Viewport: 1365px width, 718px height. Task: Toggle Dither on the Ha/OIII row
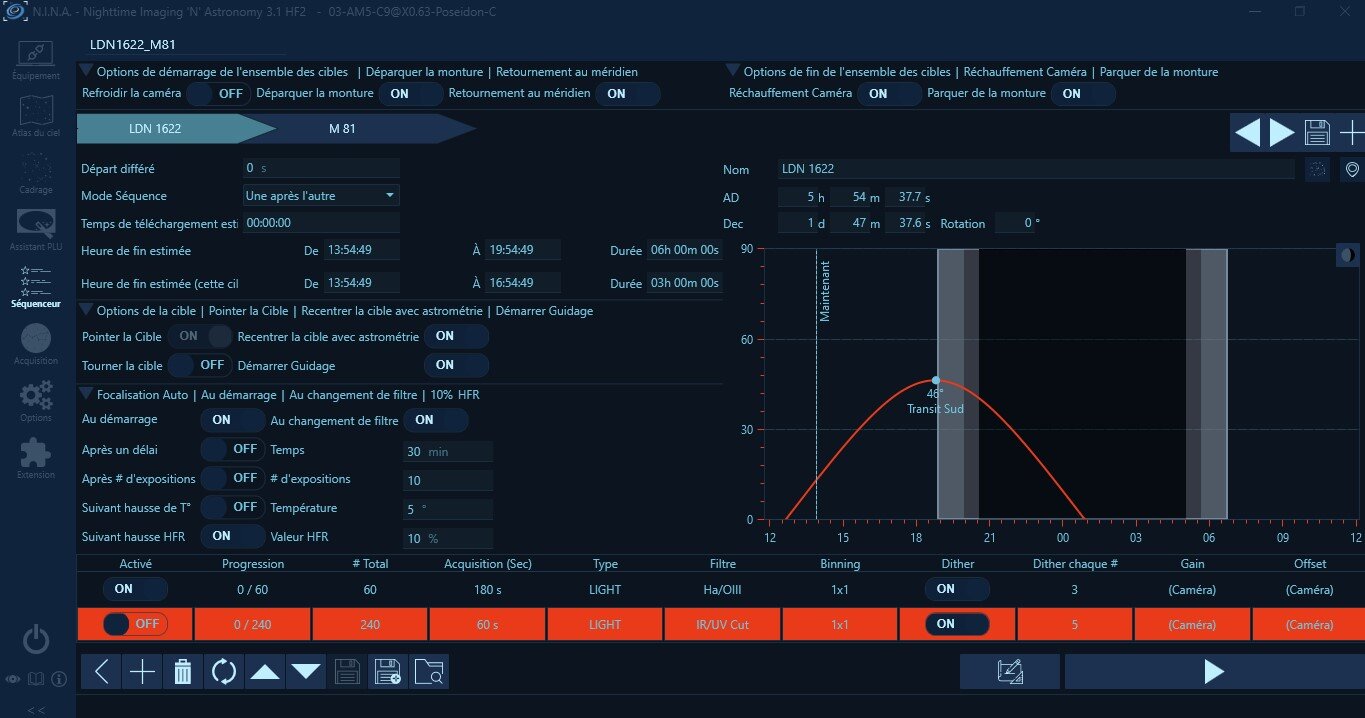pos(957,590)
